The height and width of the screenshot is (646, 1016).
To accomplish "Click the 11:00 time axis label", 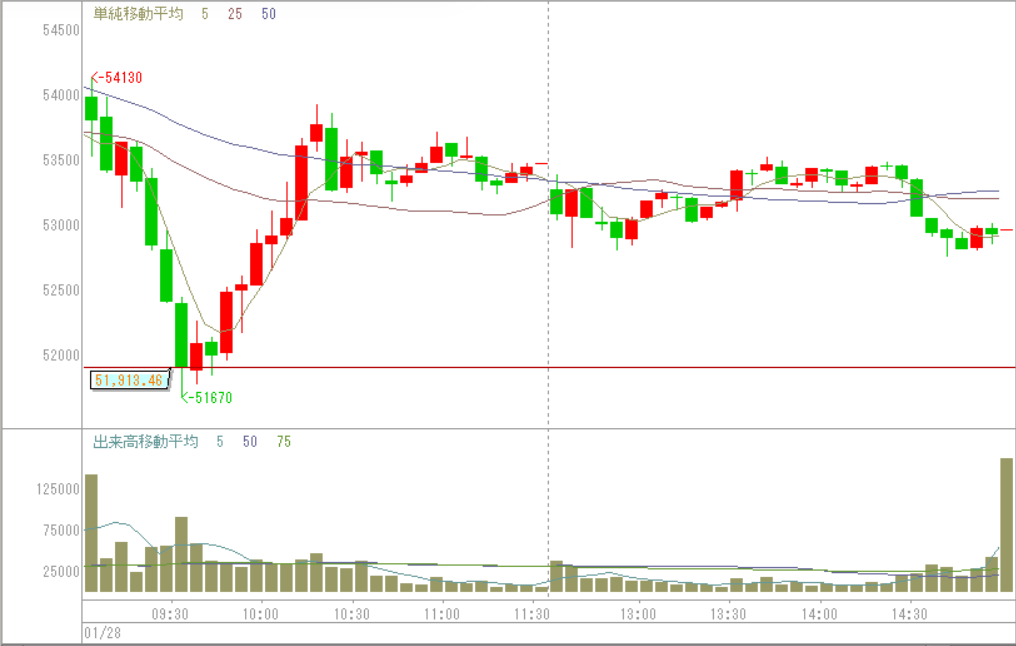I will tap(441, 614).
